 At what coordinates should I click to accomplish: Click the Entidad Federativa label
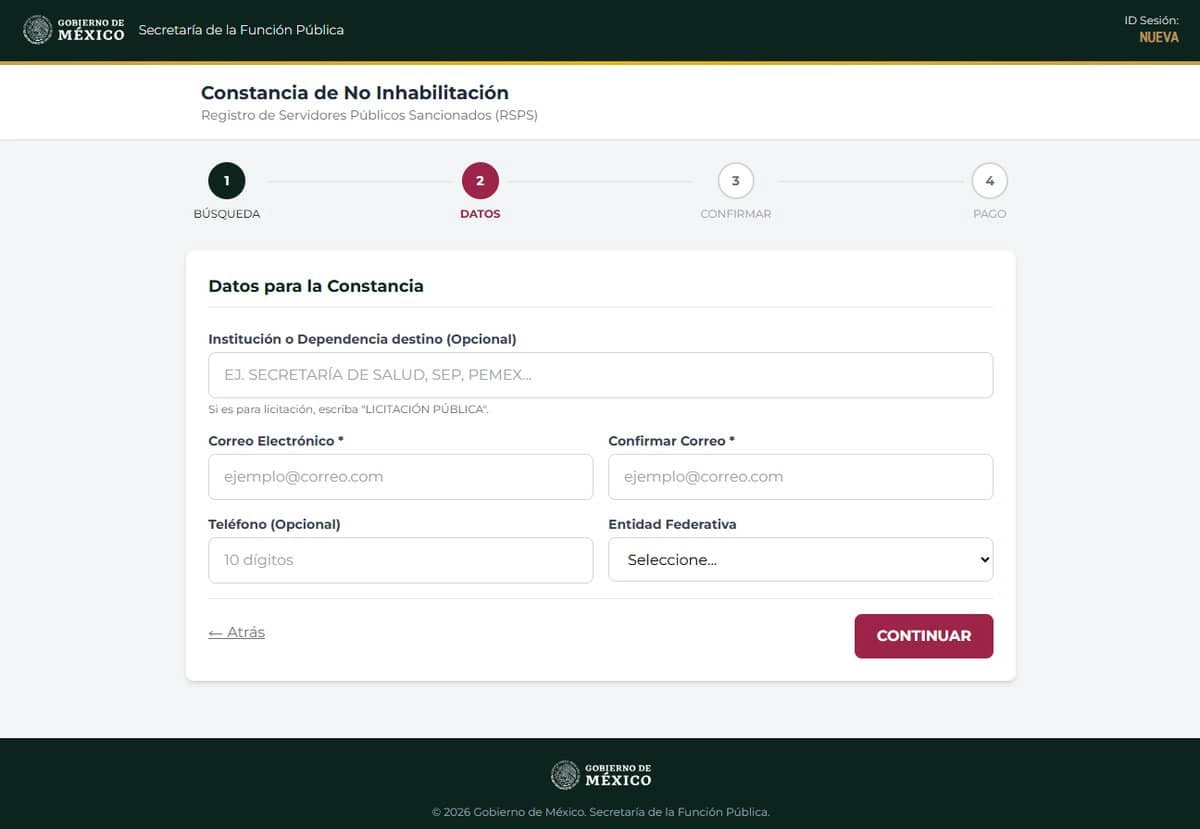[x=672, y=524]
